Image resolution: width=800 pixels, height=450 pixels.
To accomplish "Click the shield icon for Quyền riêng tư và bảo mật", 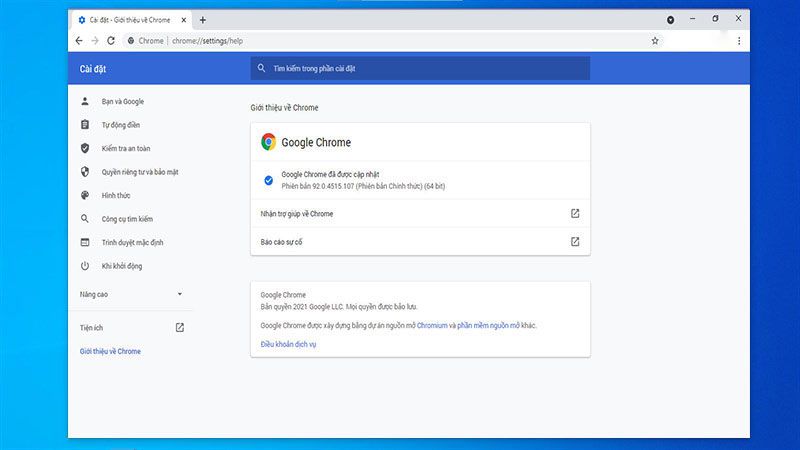I will coord(85,171).
